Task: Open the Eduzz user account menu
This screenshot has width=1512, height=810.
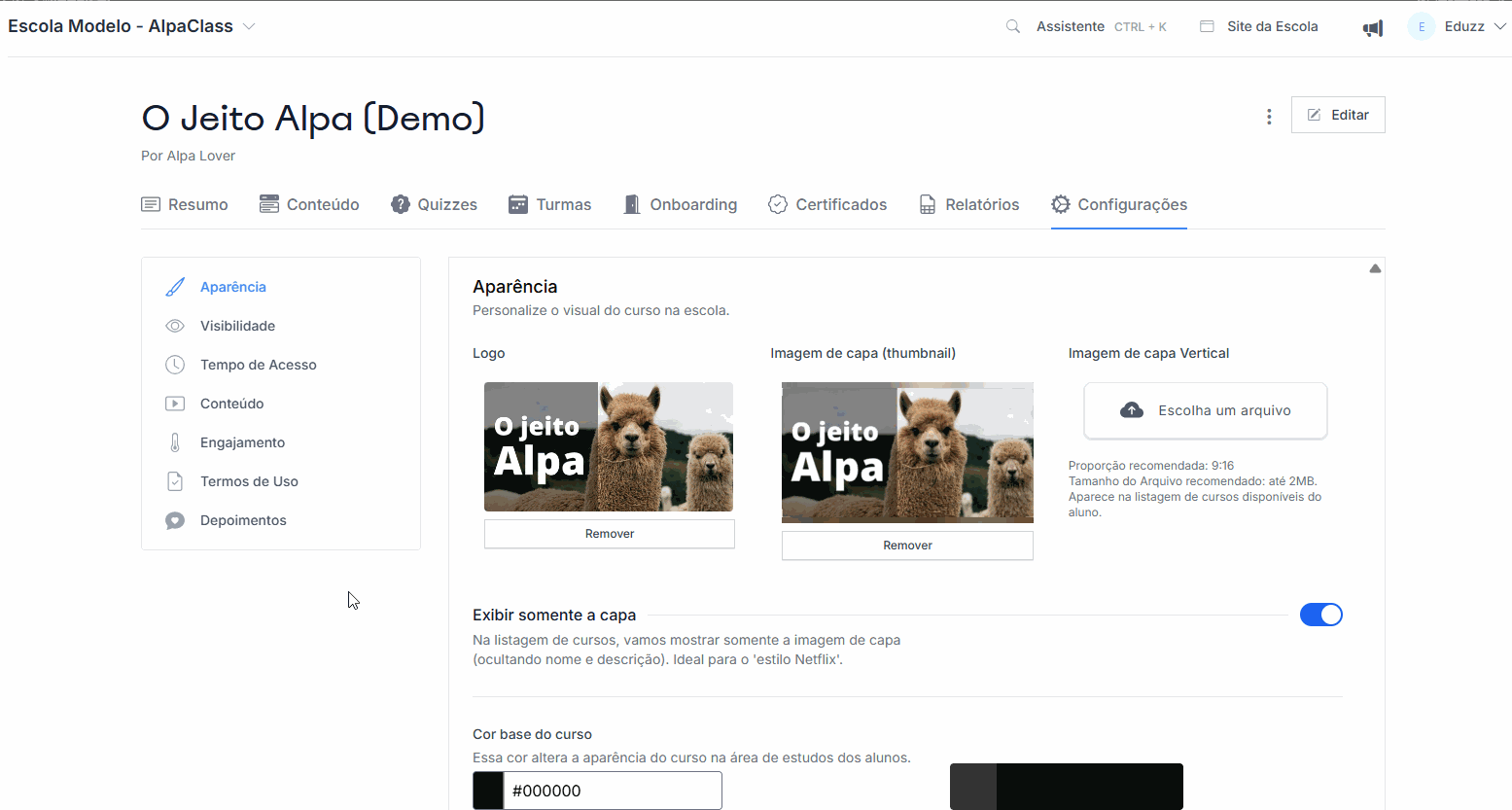Action: click(x=1463, y=27)
